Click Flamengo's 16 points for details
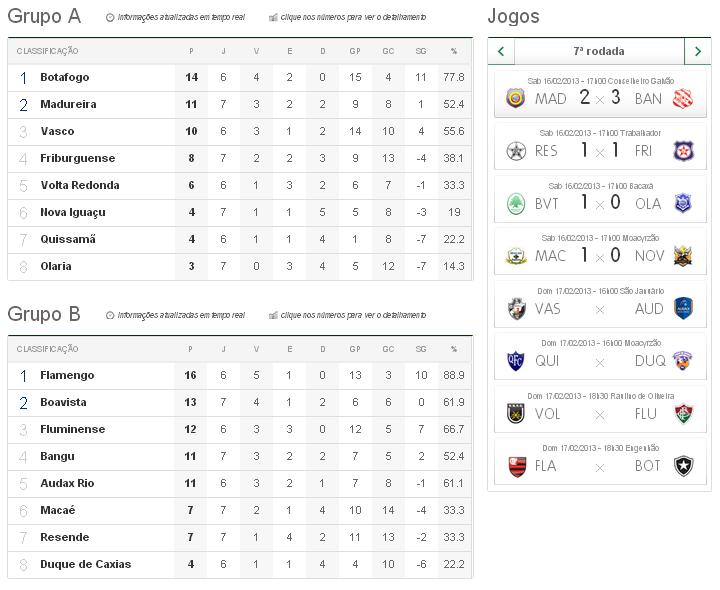 pos(191,375)
